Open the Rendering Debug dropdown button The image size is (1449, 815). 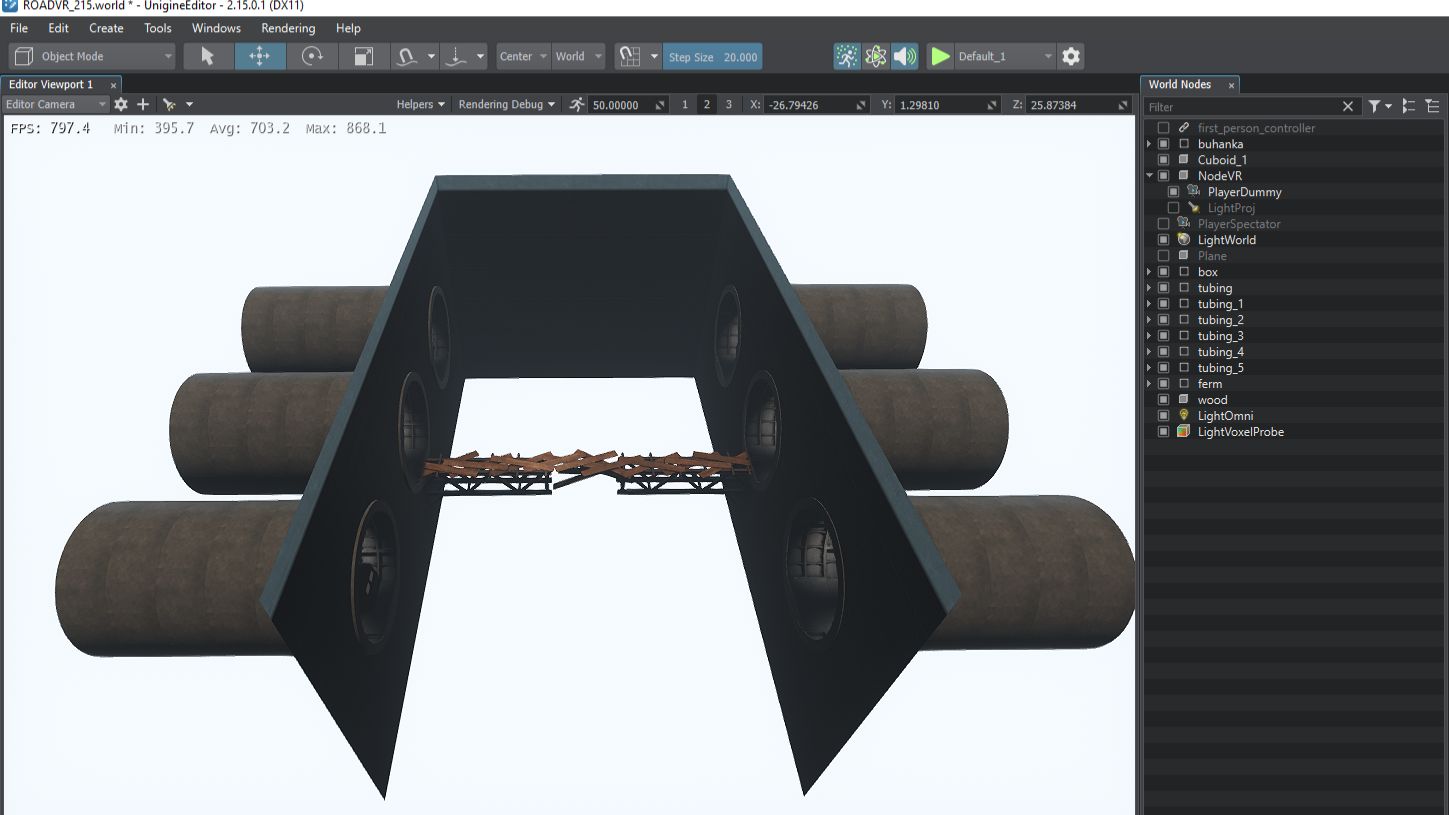tap(507, 104)
